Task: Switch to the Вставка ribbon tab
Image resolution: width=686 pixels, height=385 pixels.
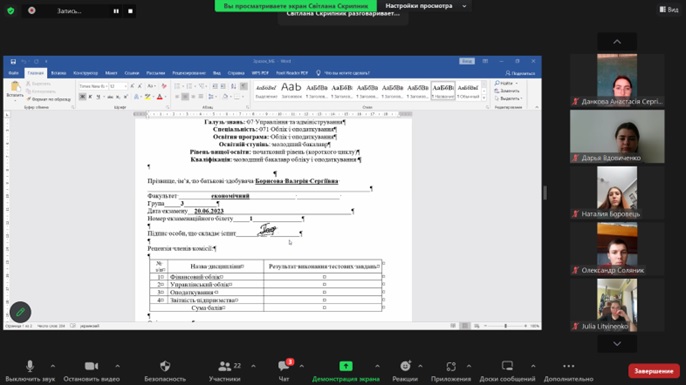Action: (58, 73)
